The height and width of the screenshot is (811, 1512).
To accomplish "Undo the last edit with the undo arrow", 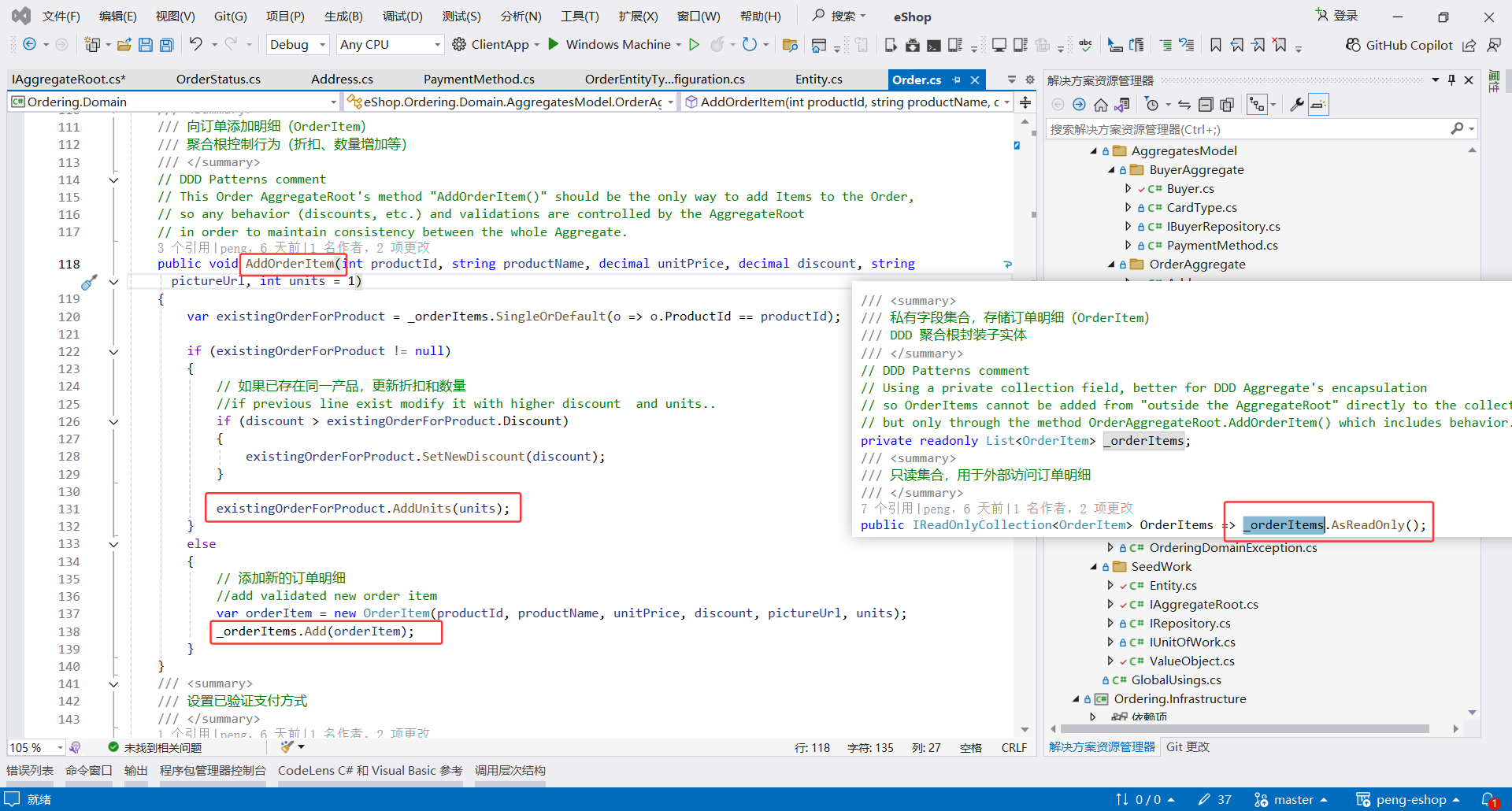I will 196,44.
